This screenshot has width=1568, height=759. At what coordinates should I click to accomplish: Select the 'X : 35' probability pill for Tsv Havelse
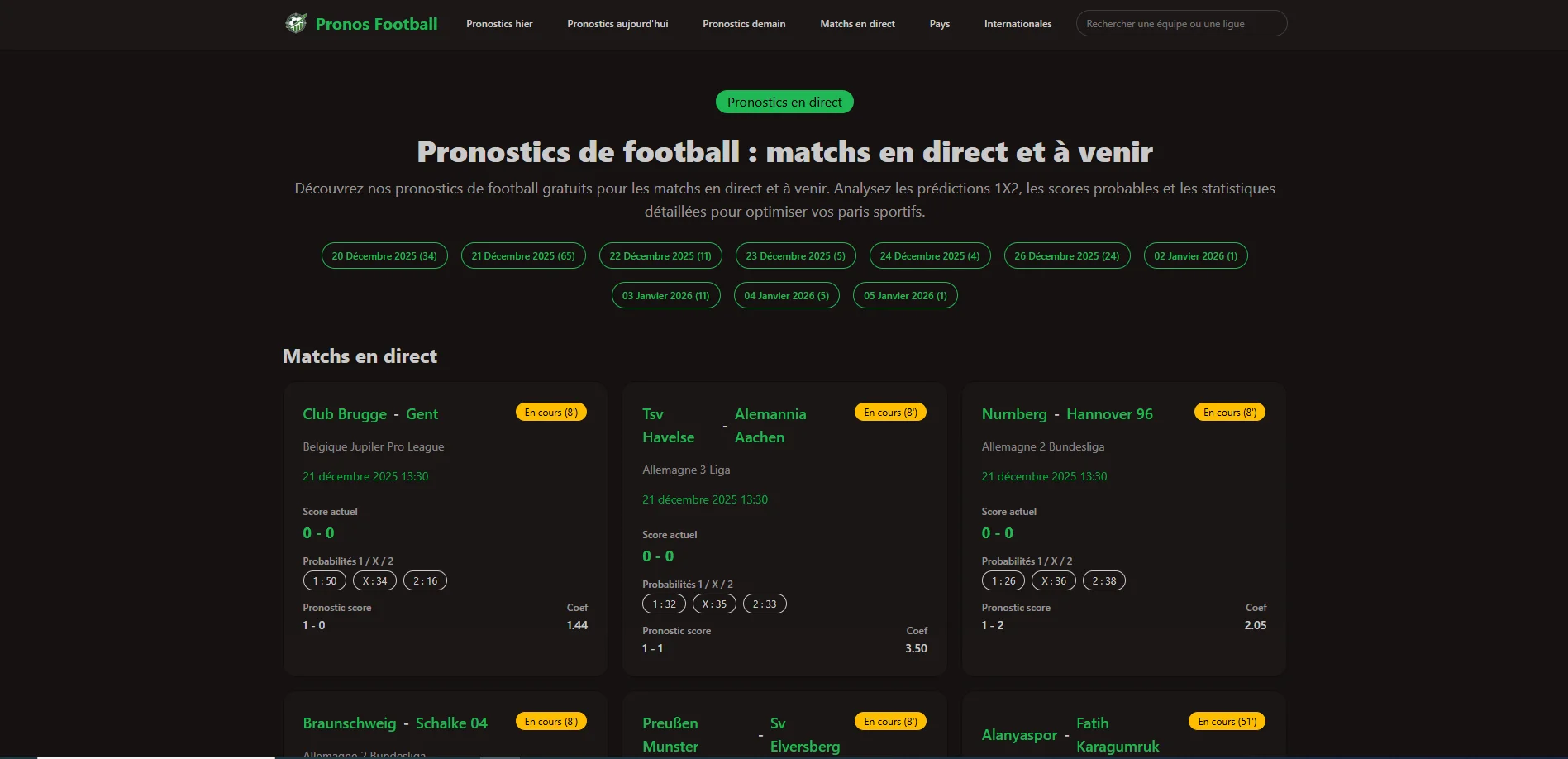click(x=714, y=604)
